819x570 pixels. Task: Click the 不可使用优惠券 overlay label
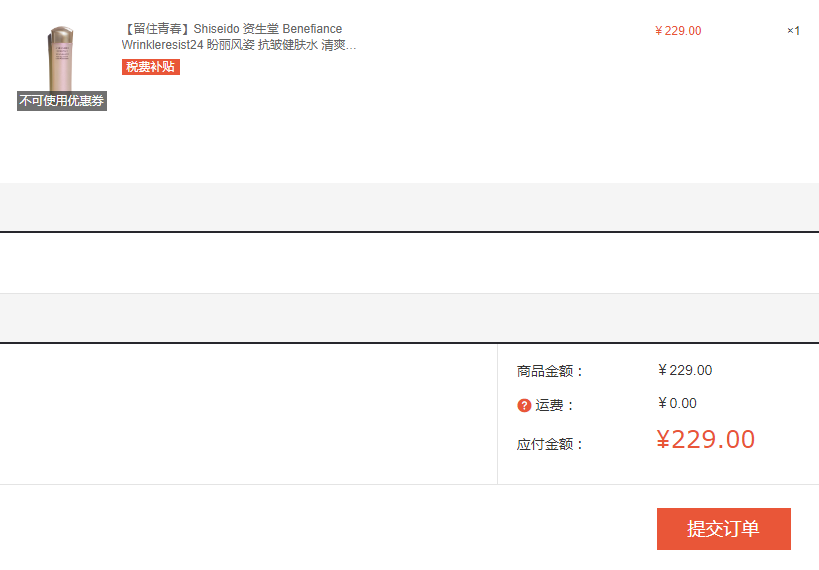(x=62, y=101)
